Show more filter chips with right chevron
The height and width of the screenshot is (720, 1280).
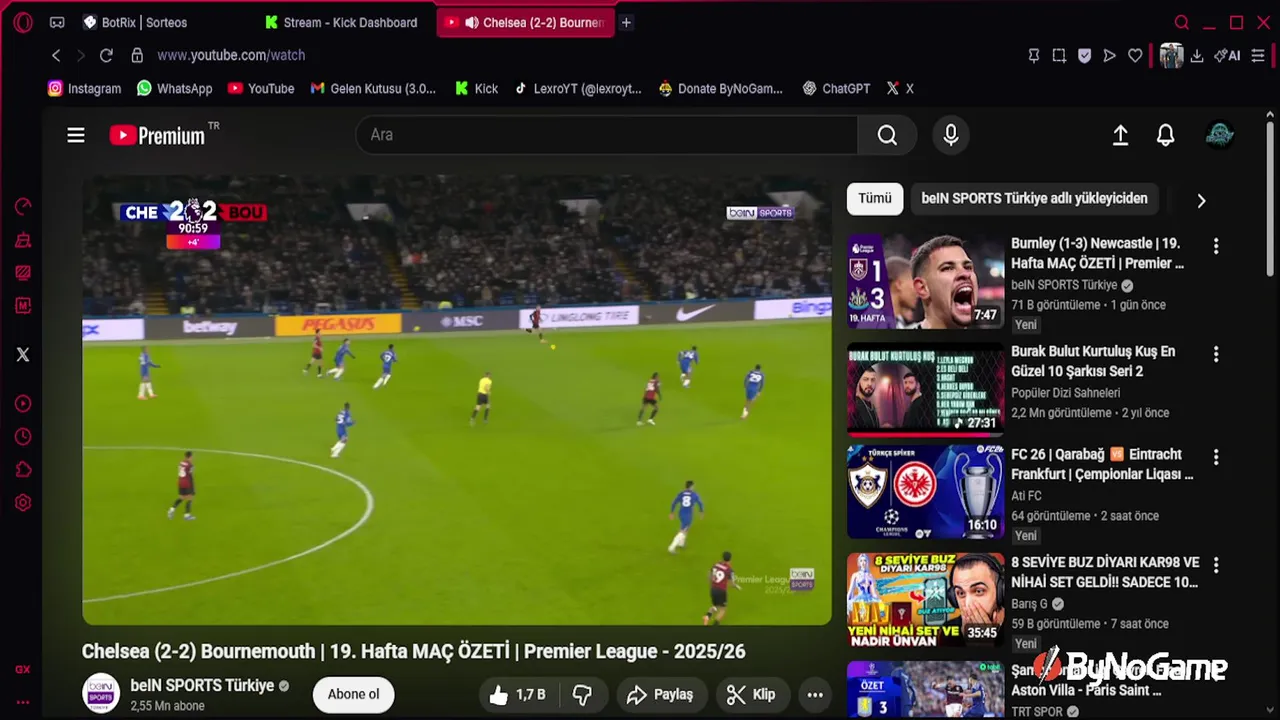click(x=1201, y=200)
